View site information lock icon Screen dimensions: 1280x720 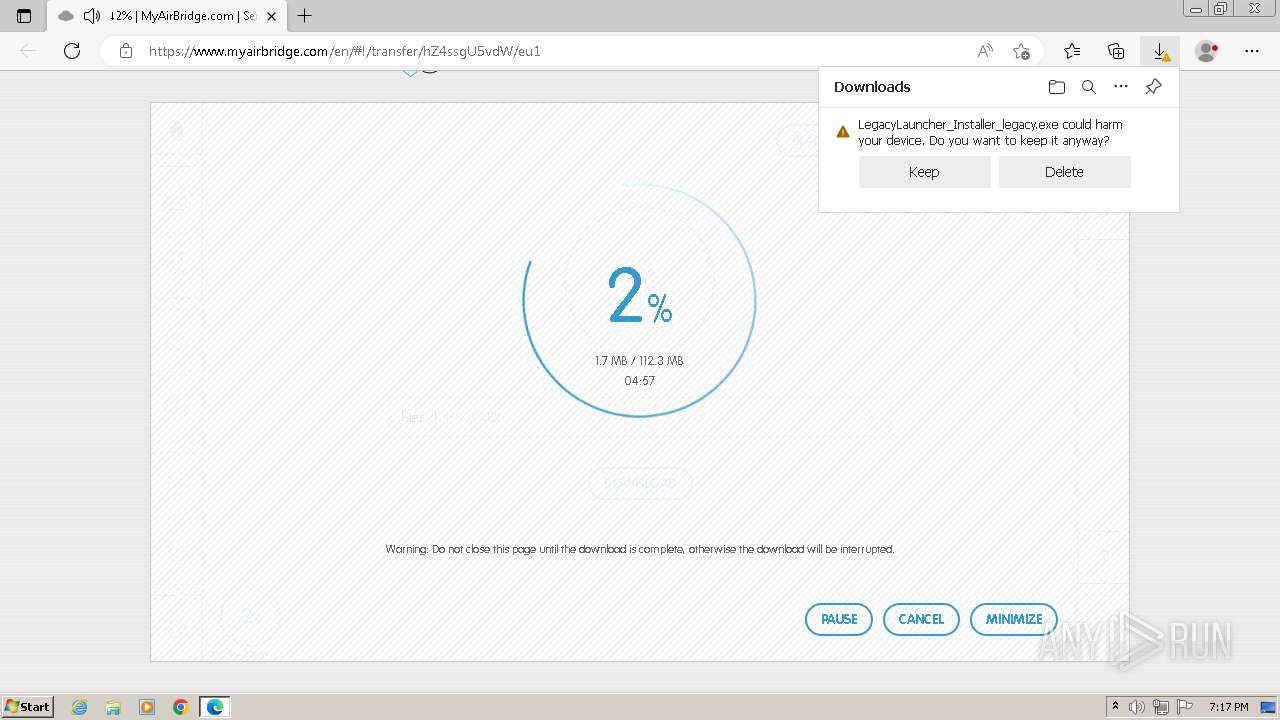coord(125,51)
